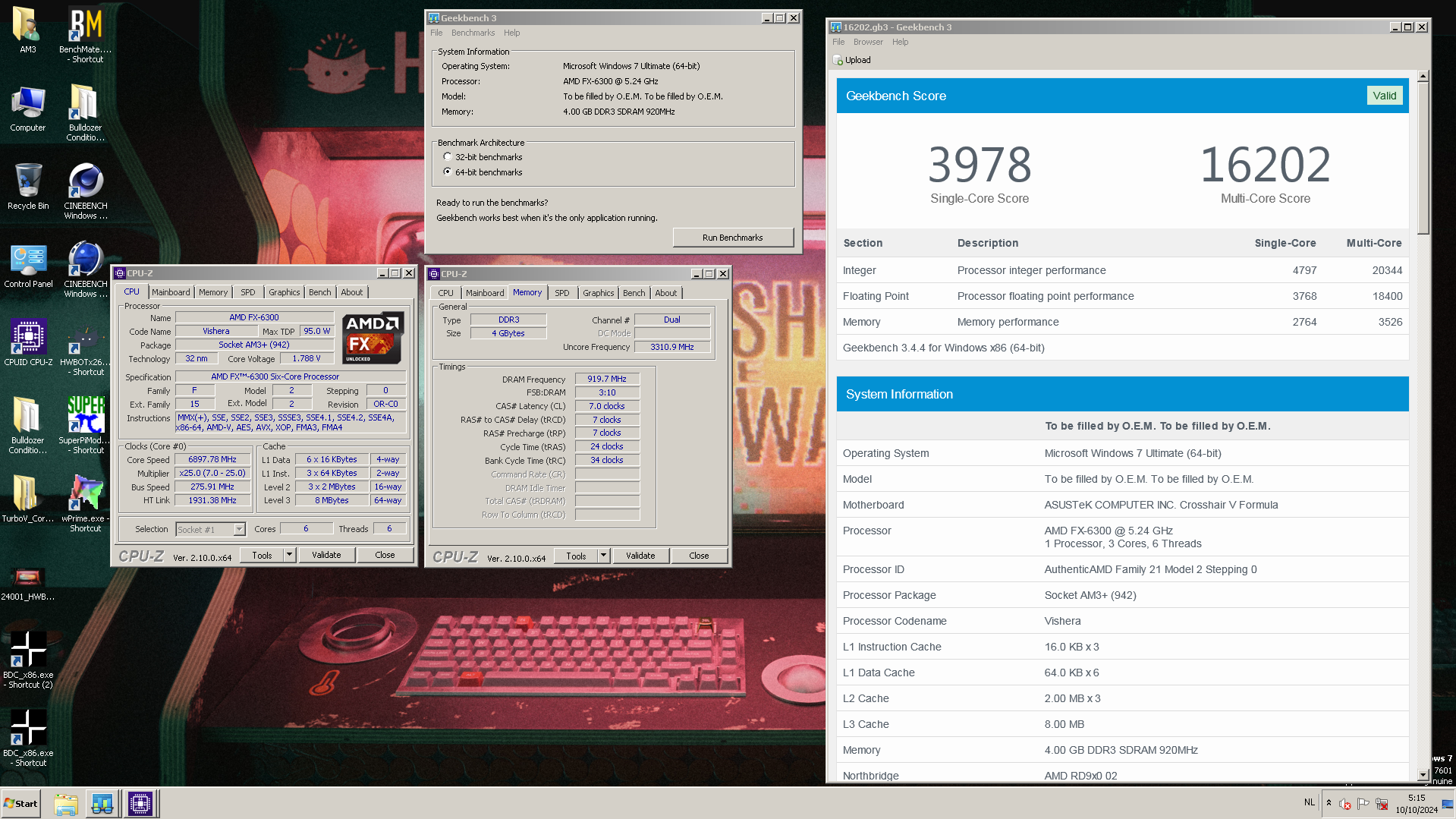
Task: Click the volume muted tray icon
Action: click(1345, 804)
